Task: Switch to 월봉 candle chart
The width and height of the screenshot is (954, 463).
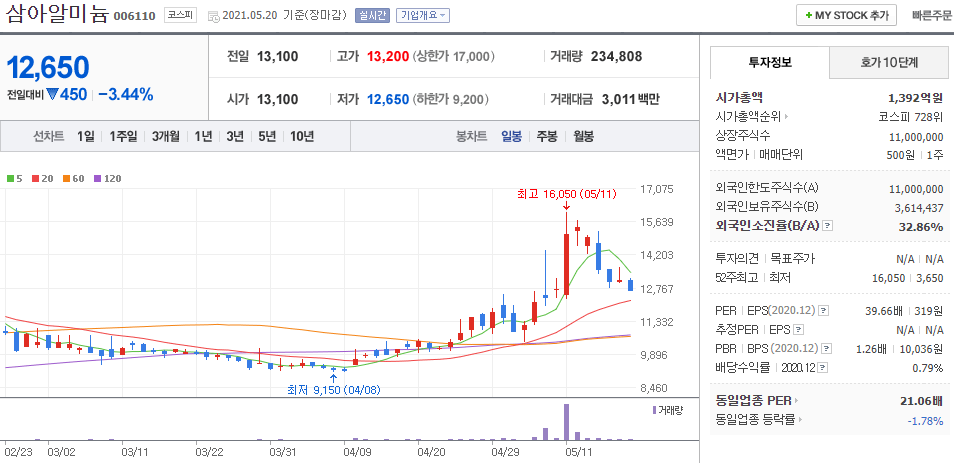Action: (x=583, y=136)
